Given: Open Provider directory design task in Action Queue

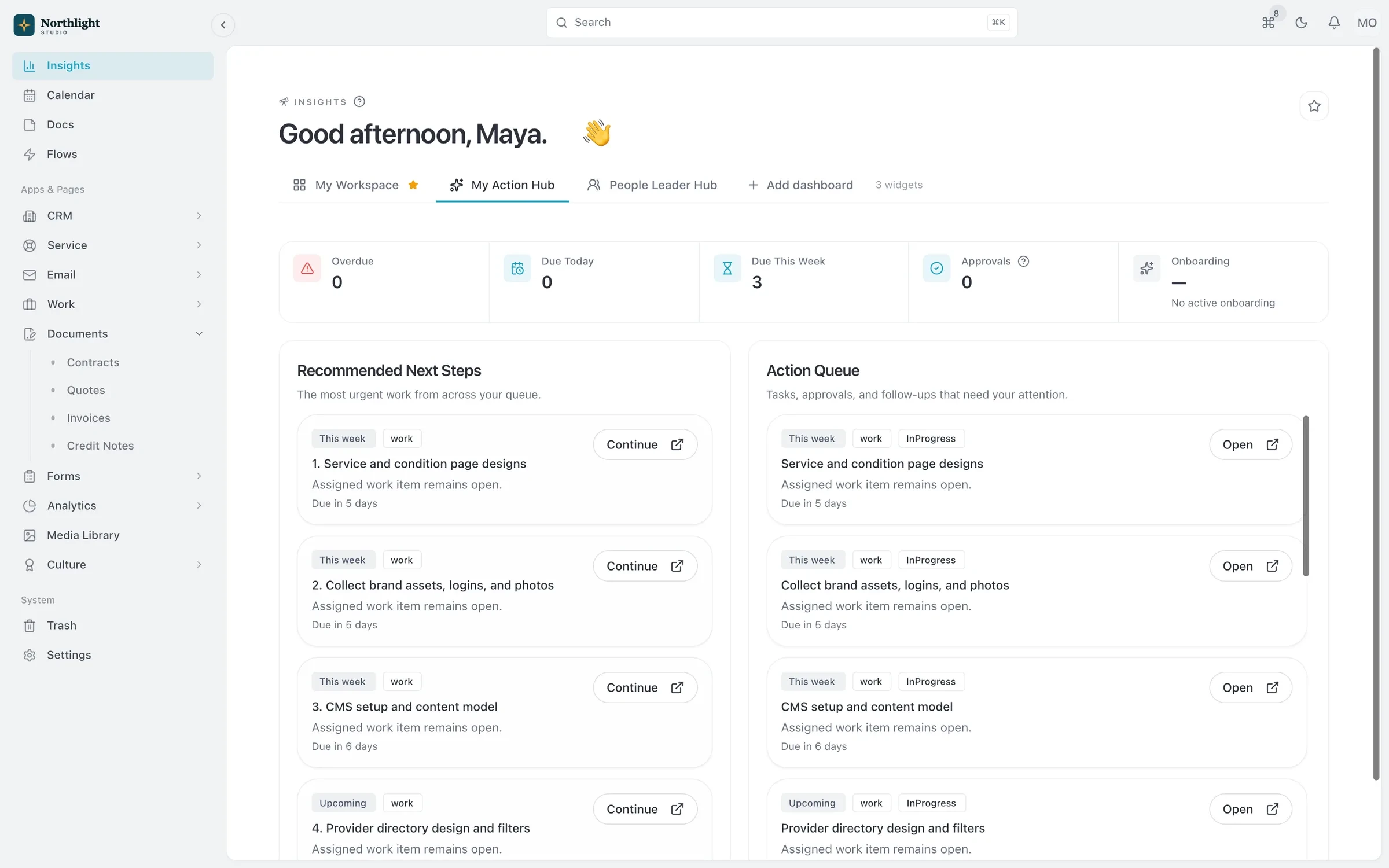Looking at the screenshot, I should 1251,809.
